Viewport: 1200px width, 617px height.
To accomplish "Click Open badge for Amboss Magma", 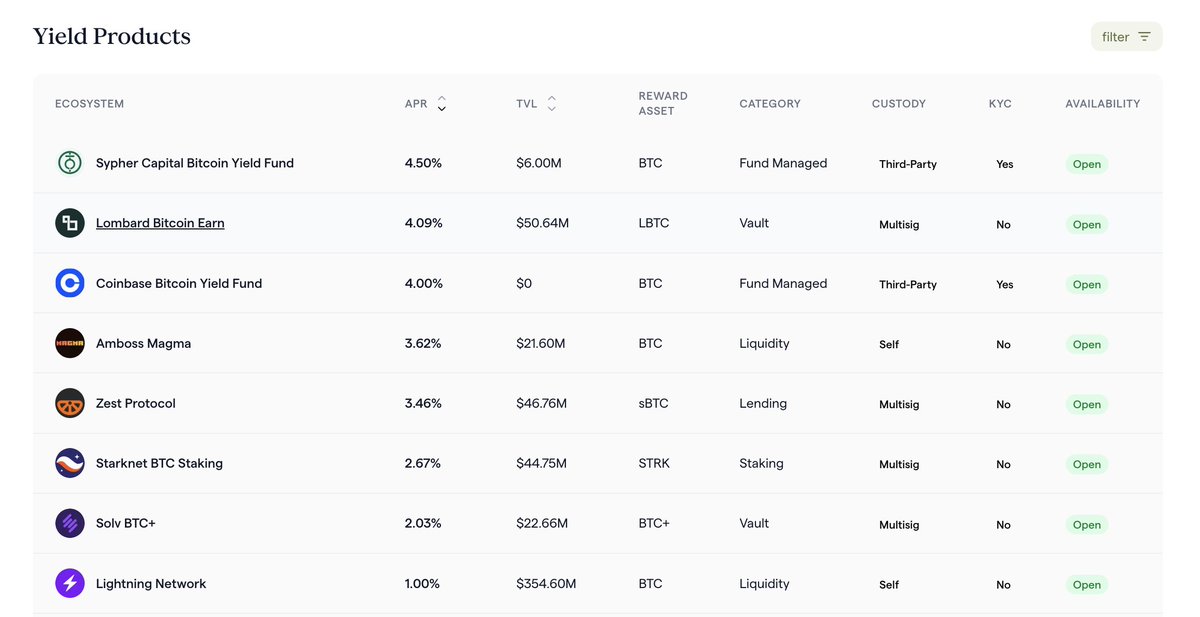I will pyautogui.click(x=1087, y=344).
